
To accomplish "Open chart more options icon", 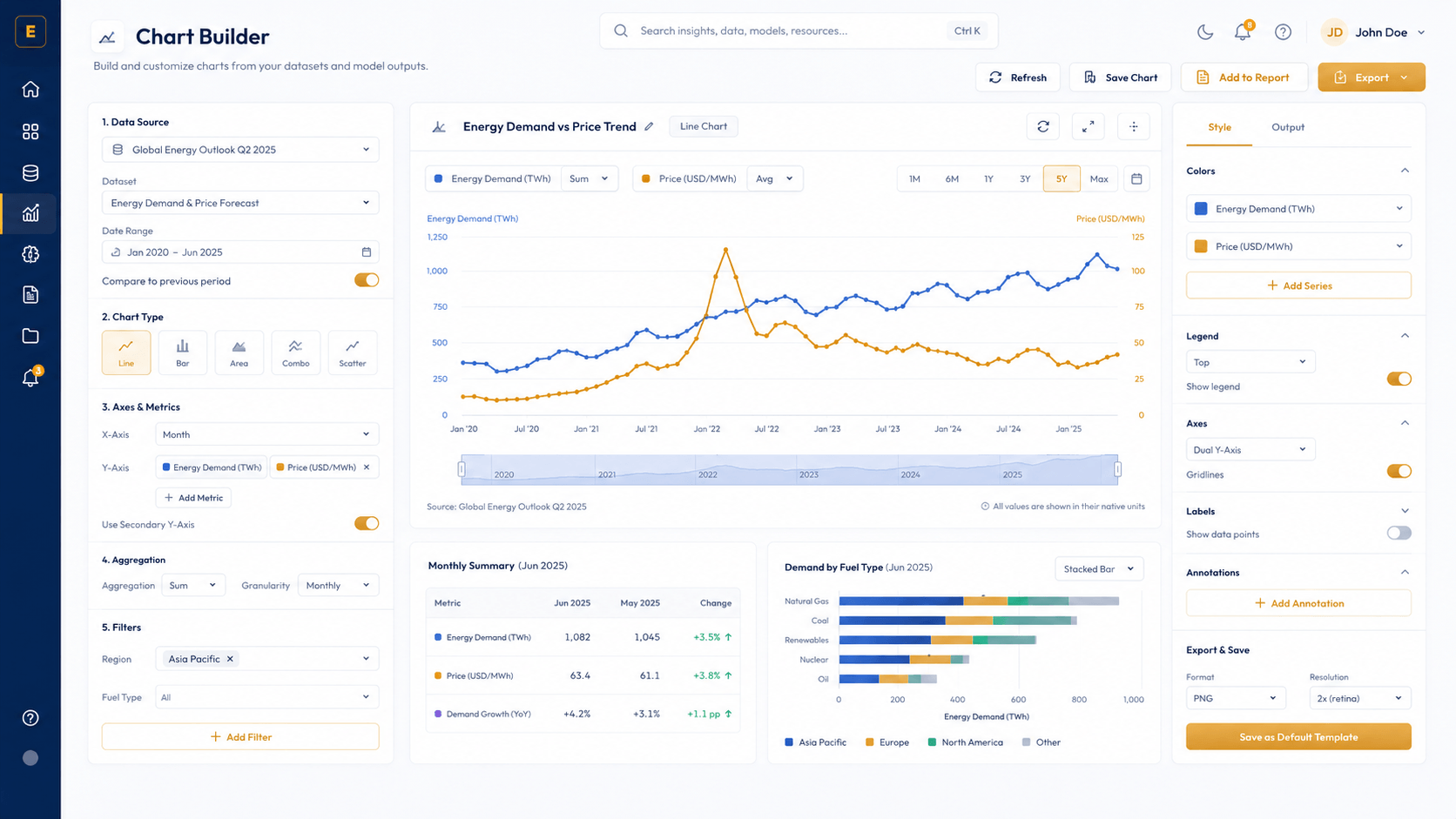I will (x=1134, y=127).
